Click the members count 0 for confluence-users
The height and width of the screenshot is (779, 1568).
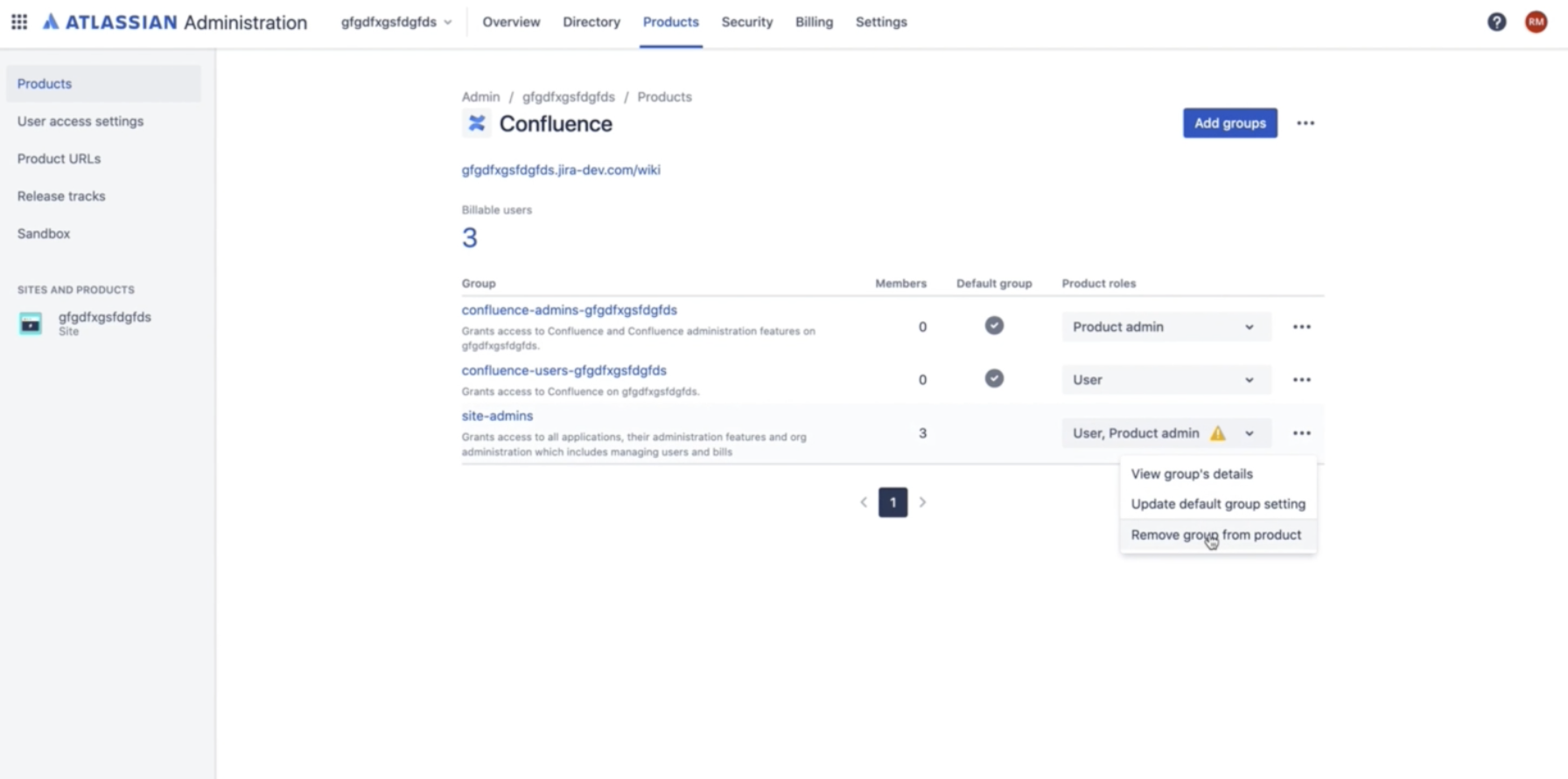coord(922,380)
